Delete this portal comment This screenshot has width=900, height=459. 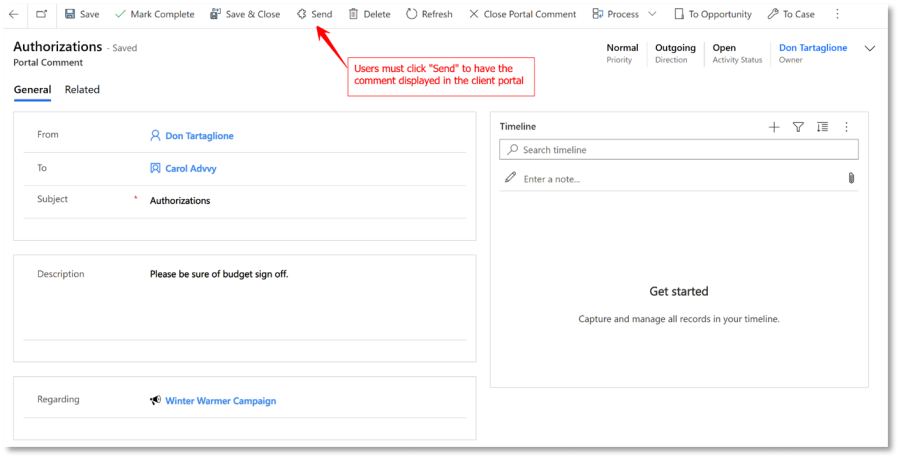tap(369, 14)
